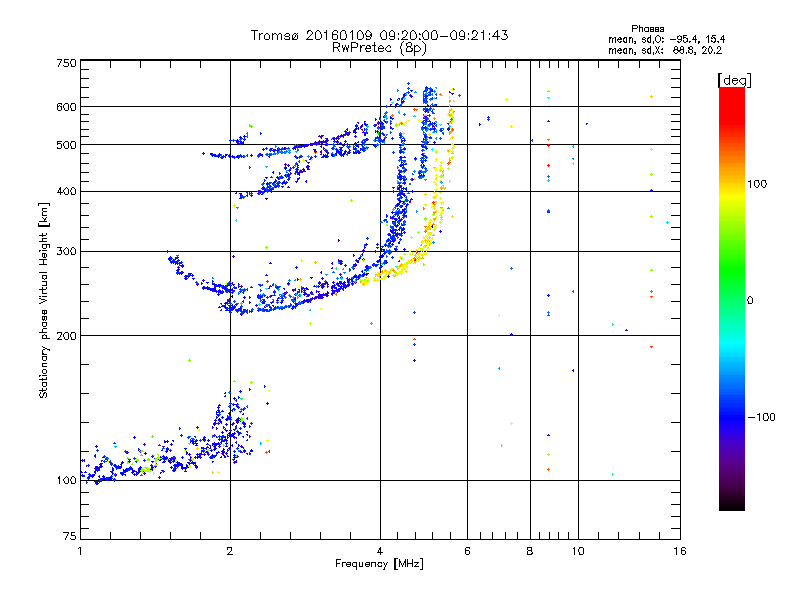Viewport: 800px width, 600px height.
Task: Click the x-axis tick label '4'
Action: (380, 551)
